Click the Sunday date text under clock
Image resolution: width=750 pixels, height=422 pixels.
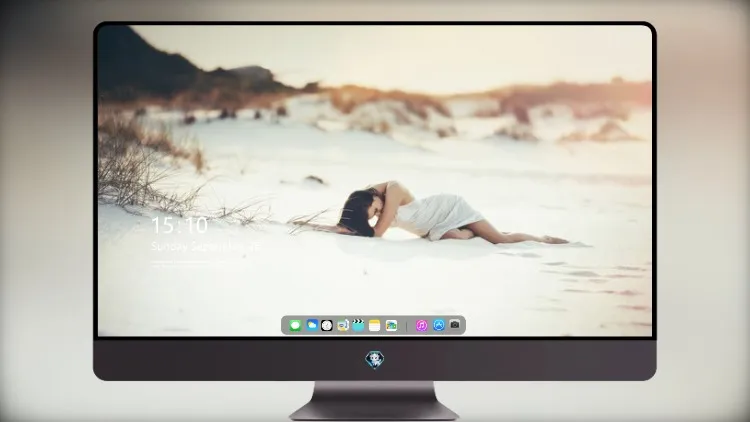[206, 246]
